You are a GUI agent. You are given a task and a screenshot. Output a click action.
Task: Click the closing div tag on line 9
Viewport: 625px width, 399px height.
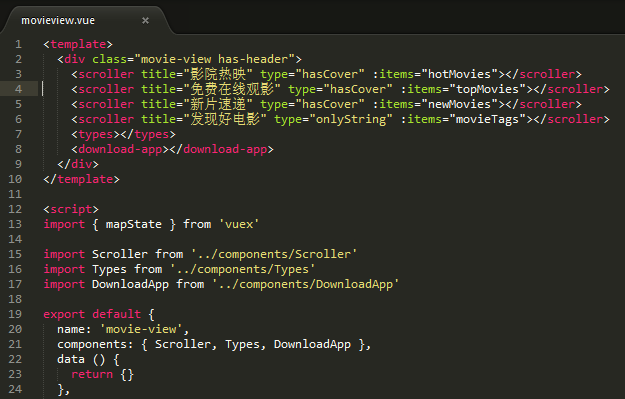coord(78,164)
